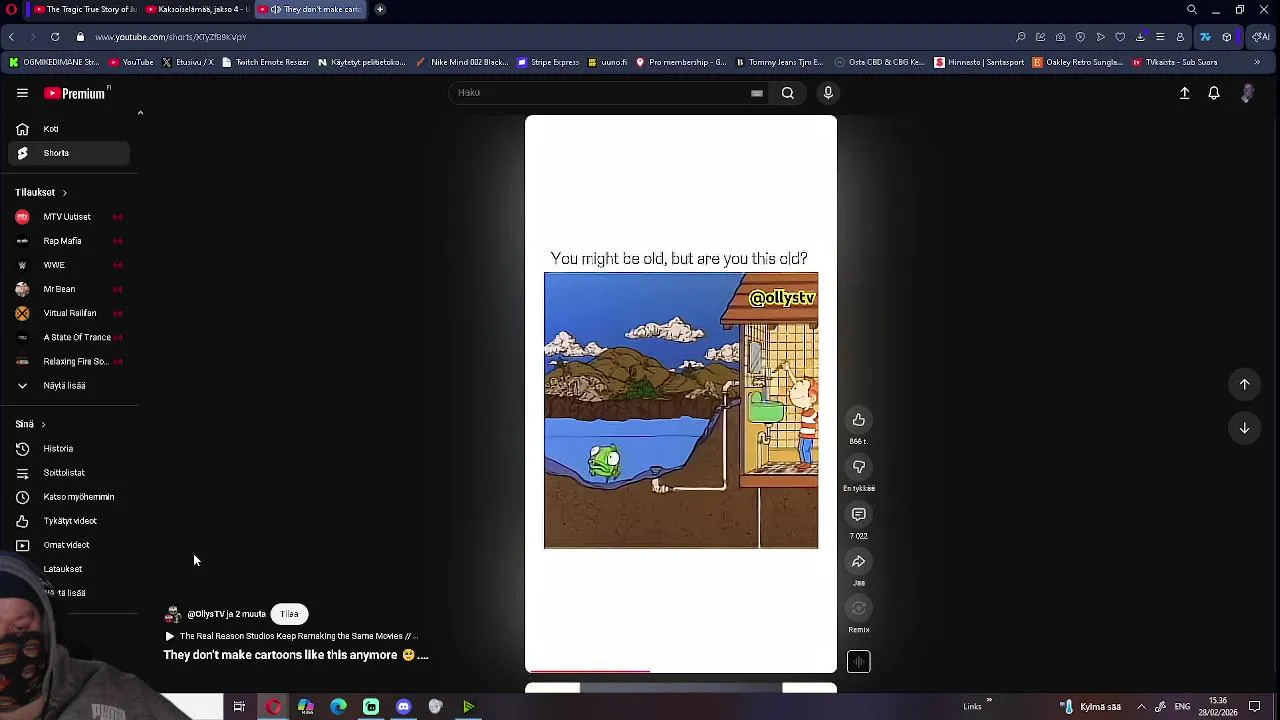Open linked video The Real Reason Studios
The image size is (1280, 720).
[291, 636]
